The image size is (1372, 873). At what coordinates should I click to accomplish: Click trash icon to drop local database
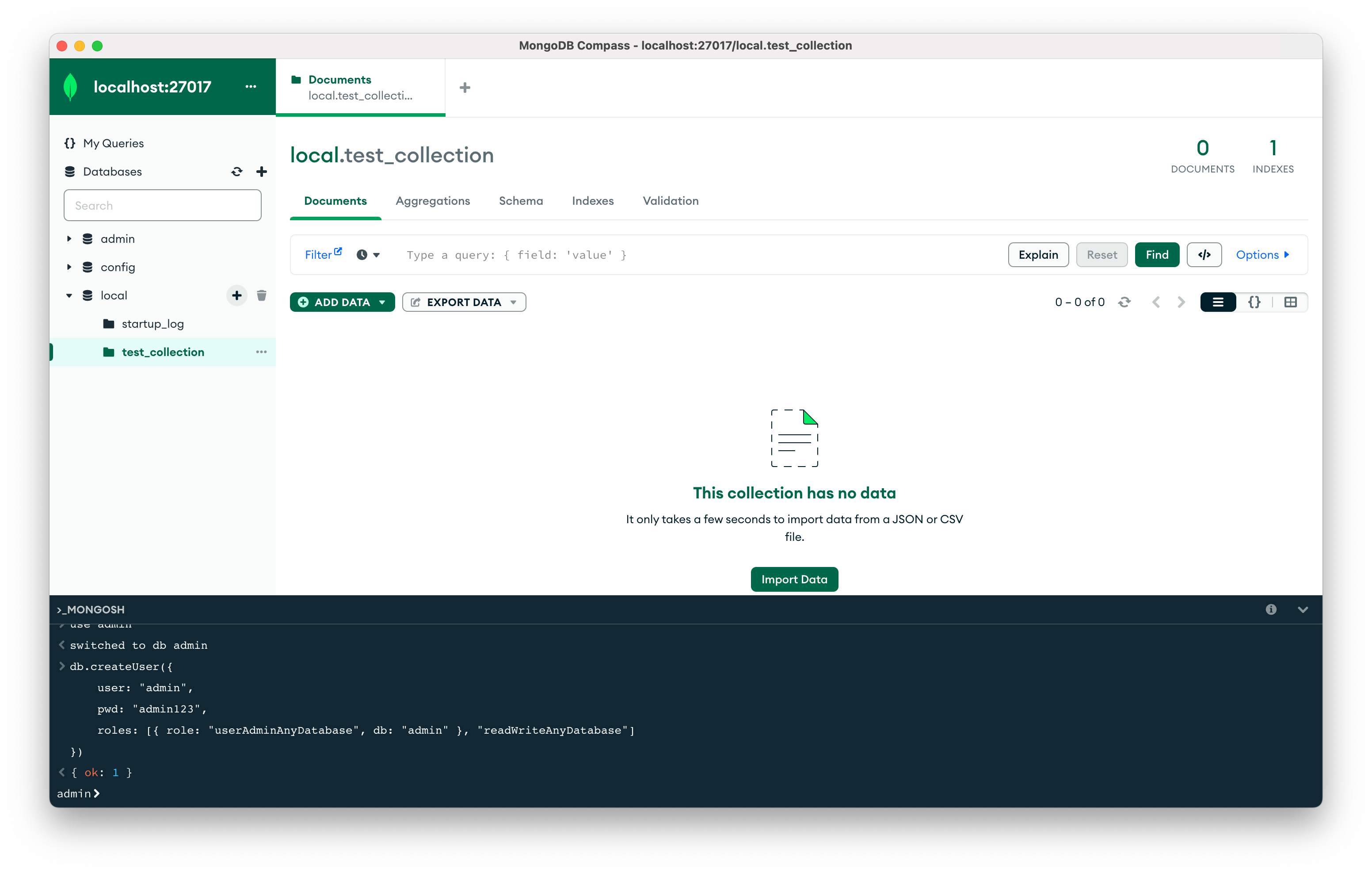[262, 295]
